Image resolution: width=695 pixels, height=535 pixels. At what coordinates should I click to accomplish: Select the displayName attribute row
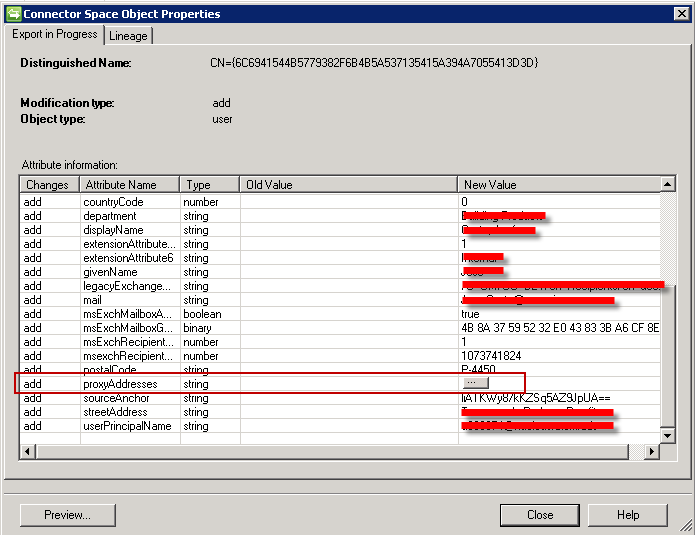340,230
